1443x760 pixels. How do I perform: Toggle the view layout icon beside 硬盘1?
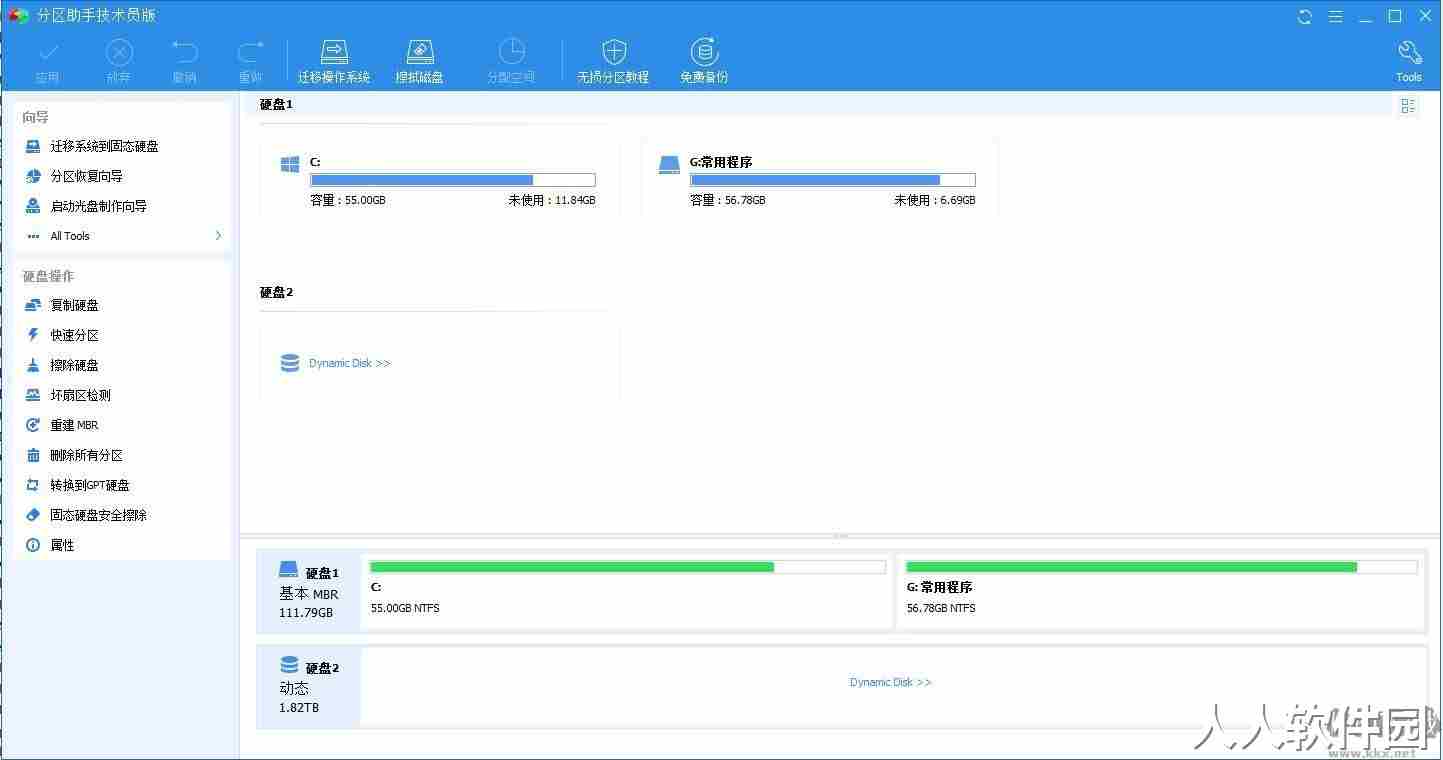1408,106
